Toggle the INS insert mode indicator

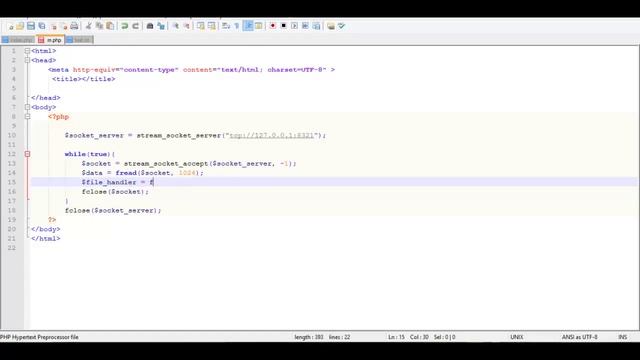point(622,337)
